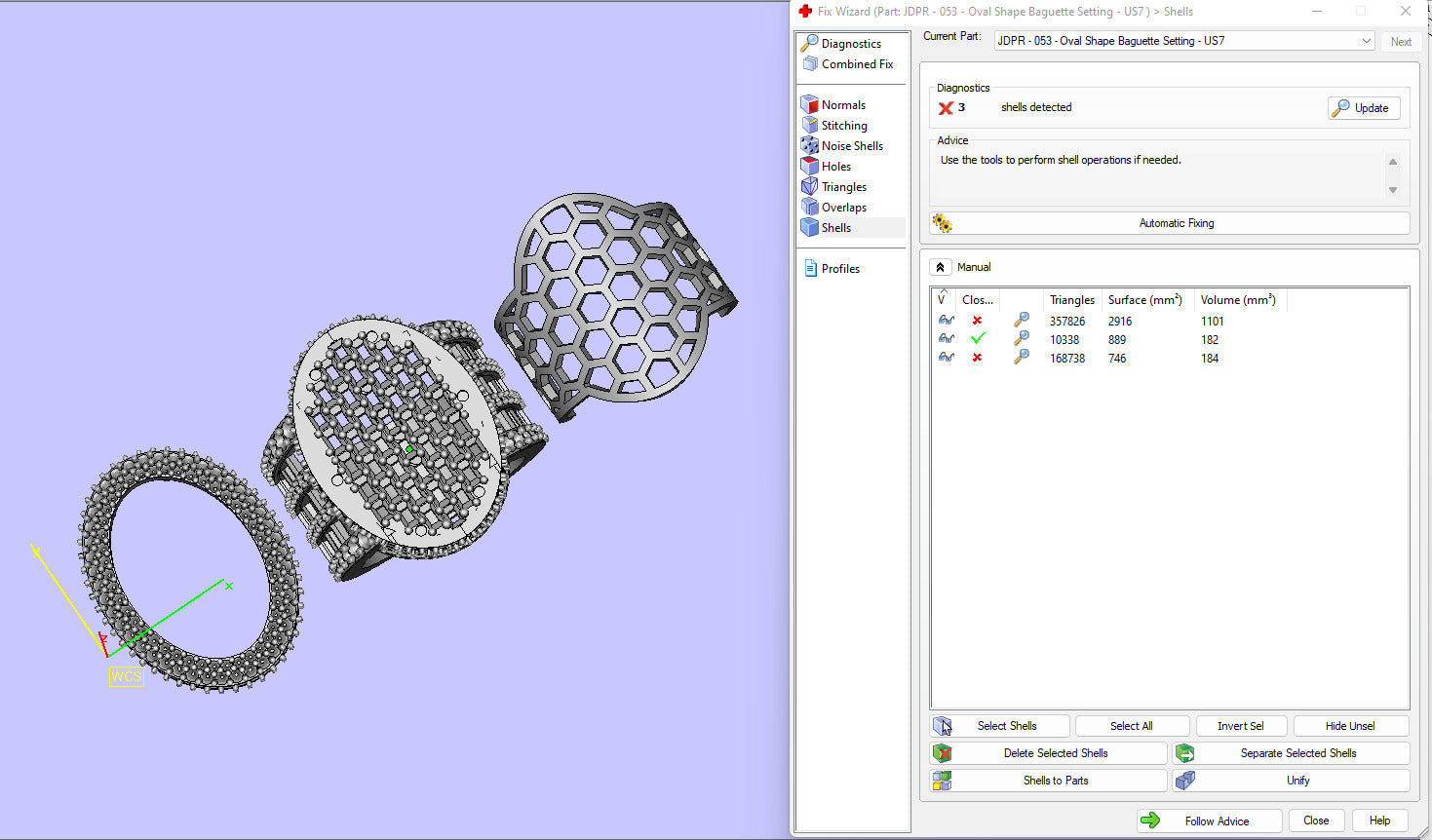Select the Holes step icon
The height and width of the screenshot is (840, 1432).
(809, 167)
